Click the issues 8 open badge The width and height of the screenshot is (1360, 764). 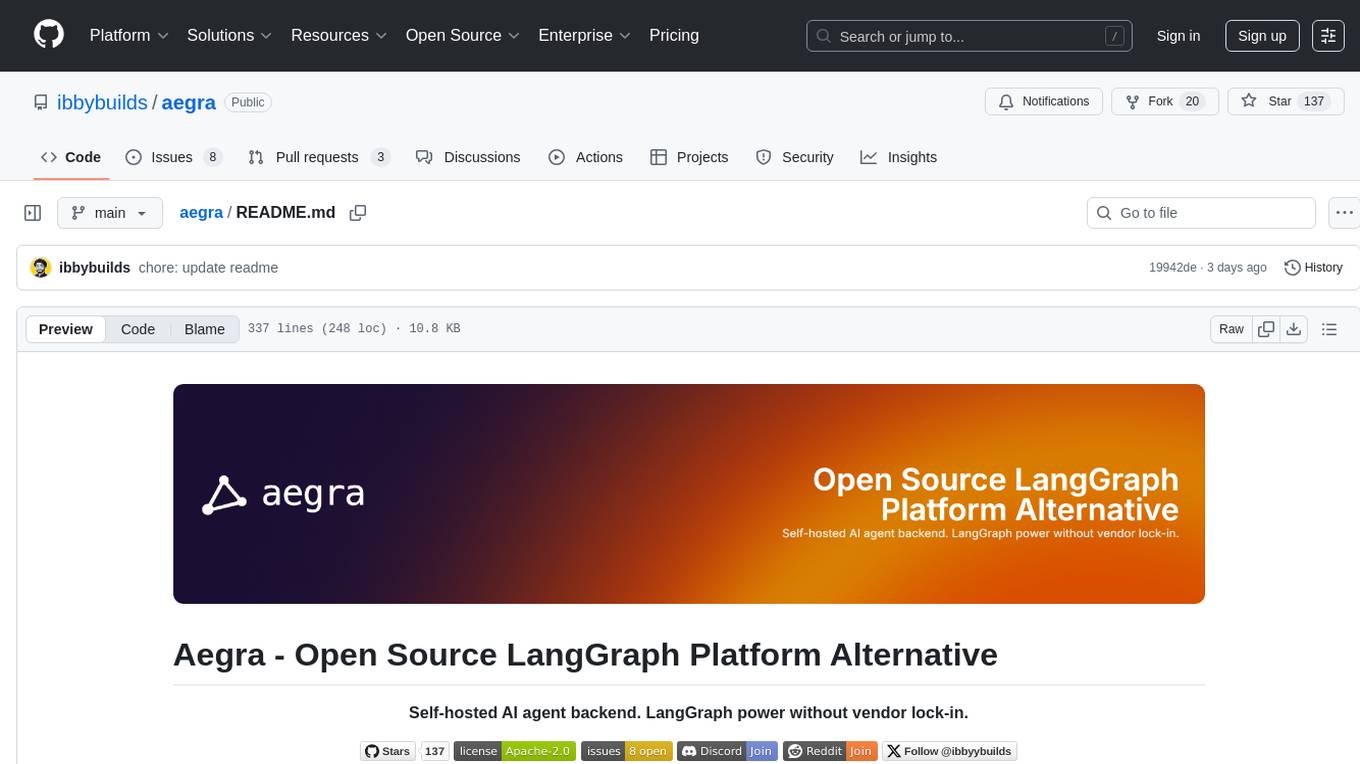(627, 751)
